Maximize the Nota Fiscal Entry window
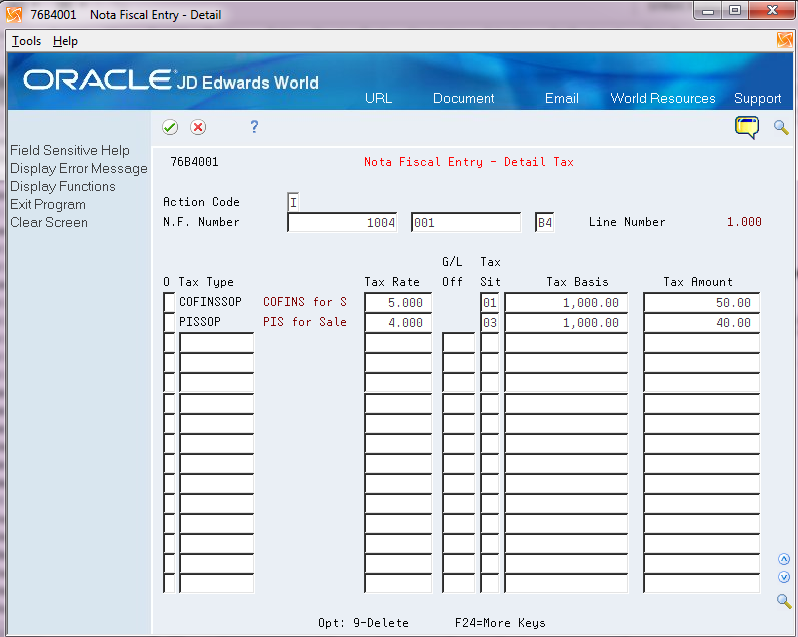Viewport: 798px width, 637px height. (734, 11)
